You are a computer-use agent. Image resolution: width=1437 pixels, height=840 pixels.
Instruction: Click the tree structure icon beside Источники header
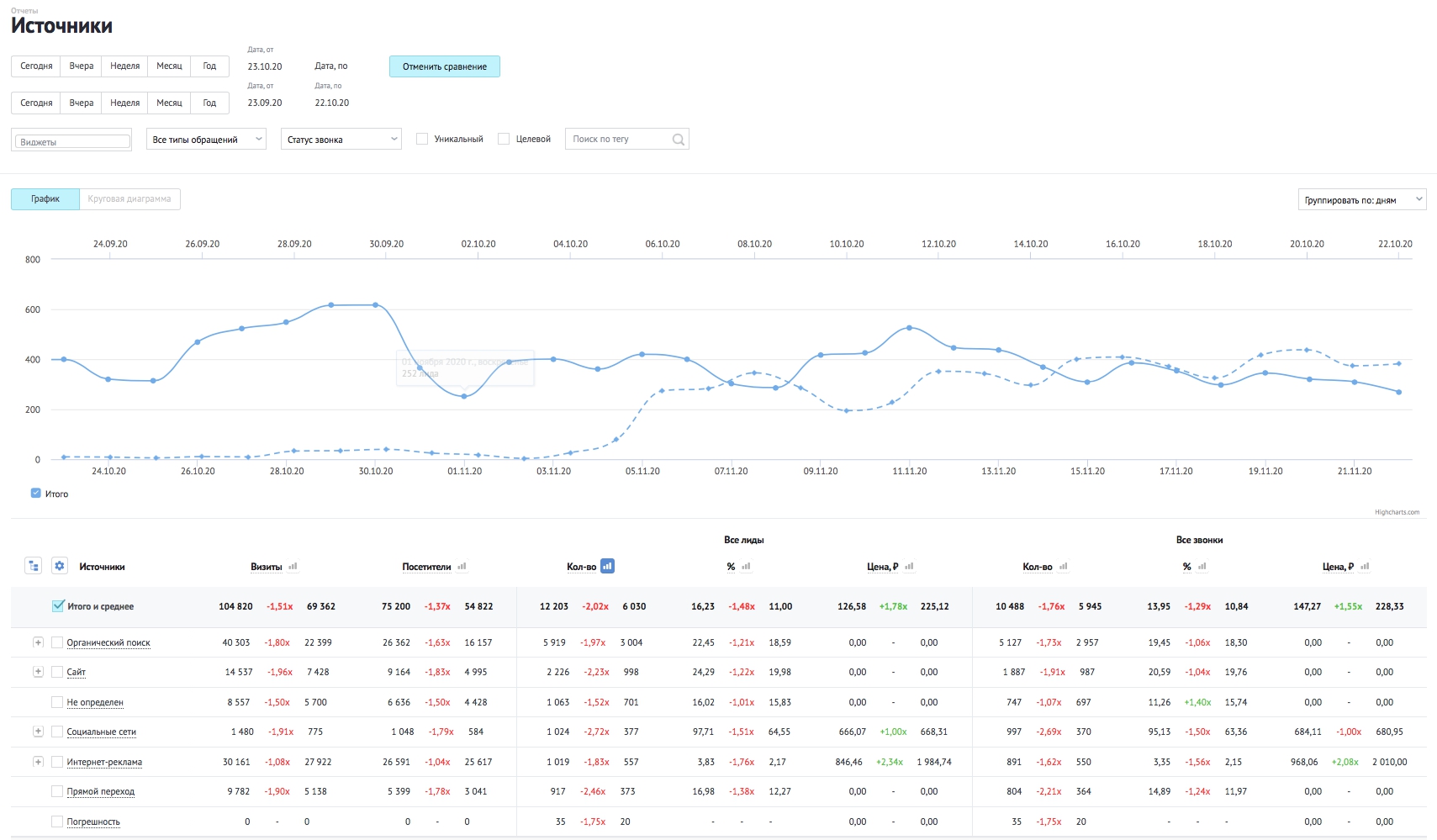(x=34, y=566)
